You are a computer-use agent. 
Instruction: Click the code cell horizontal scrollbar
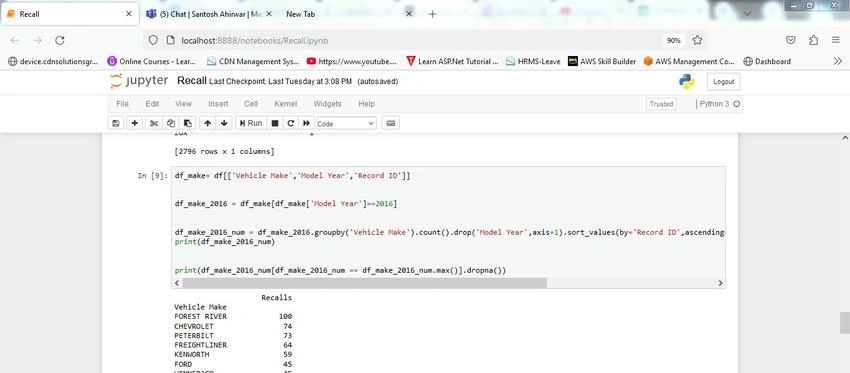[x=364, y=283]
